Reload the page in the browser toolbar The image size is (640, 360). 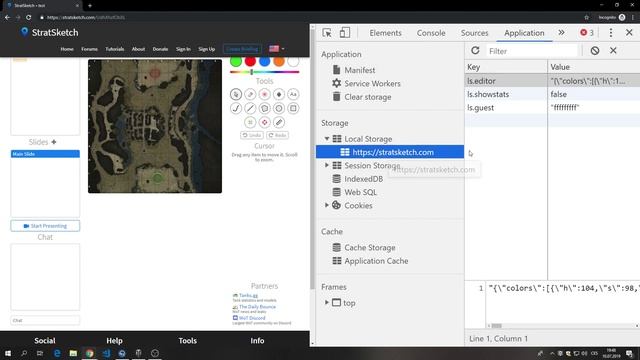coord(29,17)
